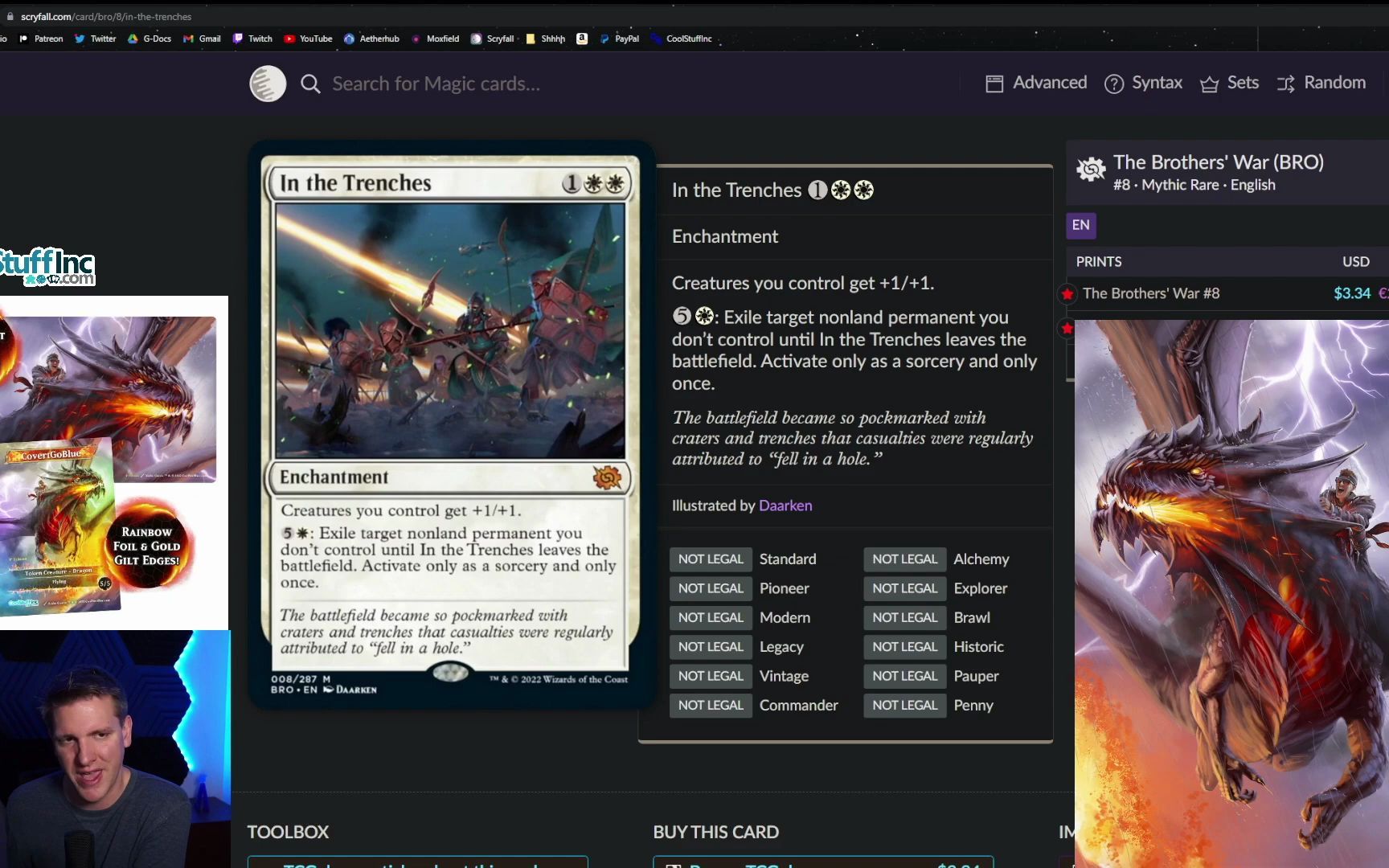Click the In the Trenches card image
The width and height of the screenshot is (1389, 868).
coord(451,424)
